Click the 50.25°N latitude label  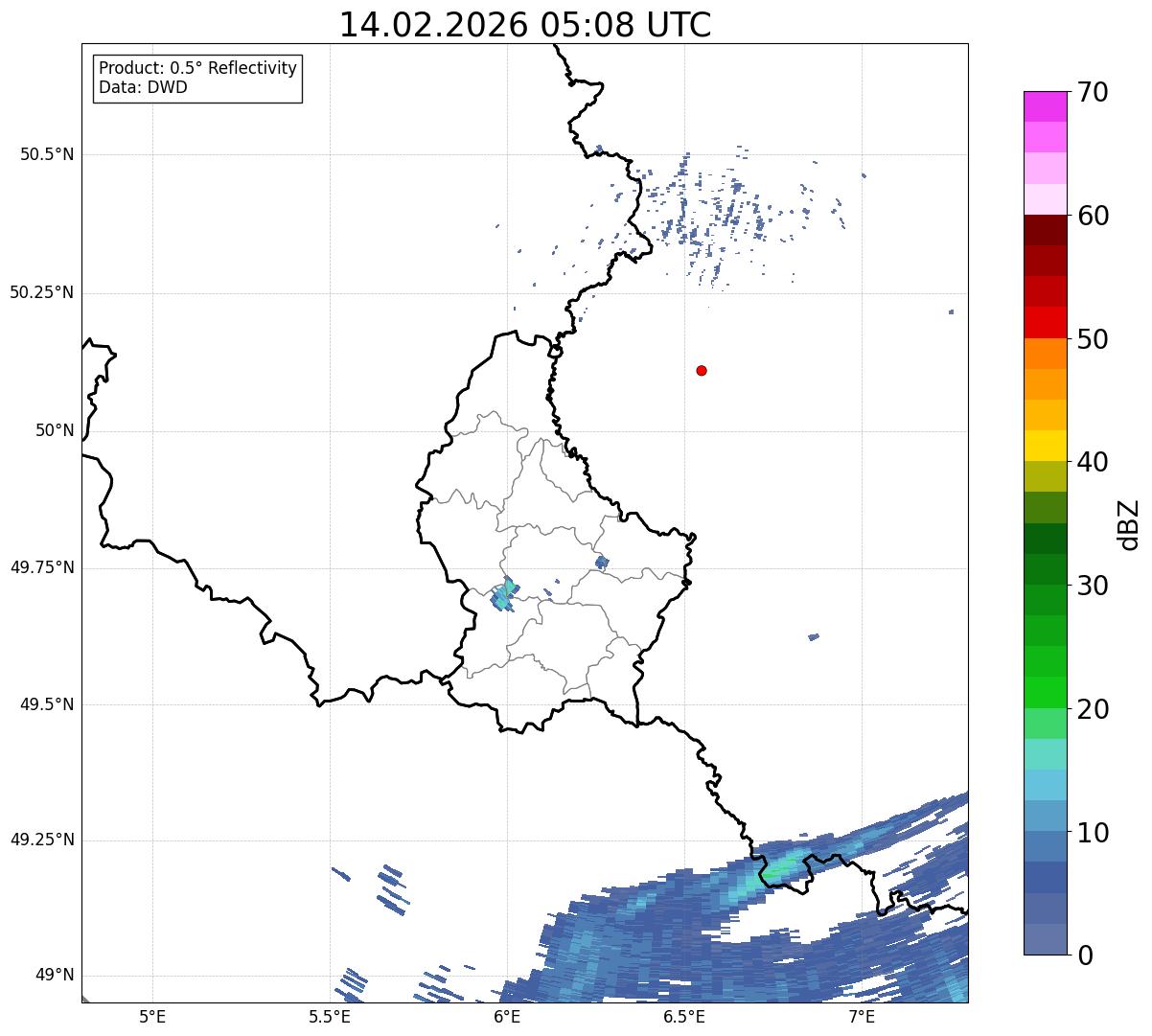click(x=42, y=292)
